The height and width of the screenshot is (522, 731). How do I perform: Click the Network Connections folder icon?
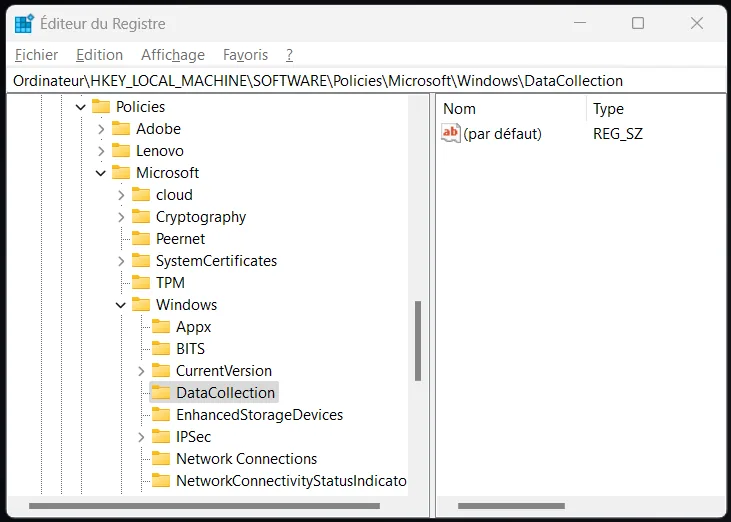pyautogui.click(x=161, y=459)
